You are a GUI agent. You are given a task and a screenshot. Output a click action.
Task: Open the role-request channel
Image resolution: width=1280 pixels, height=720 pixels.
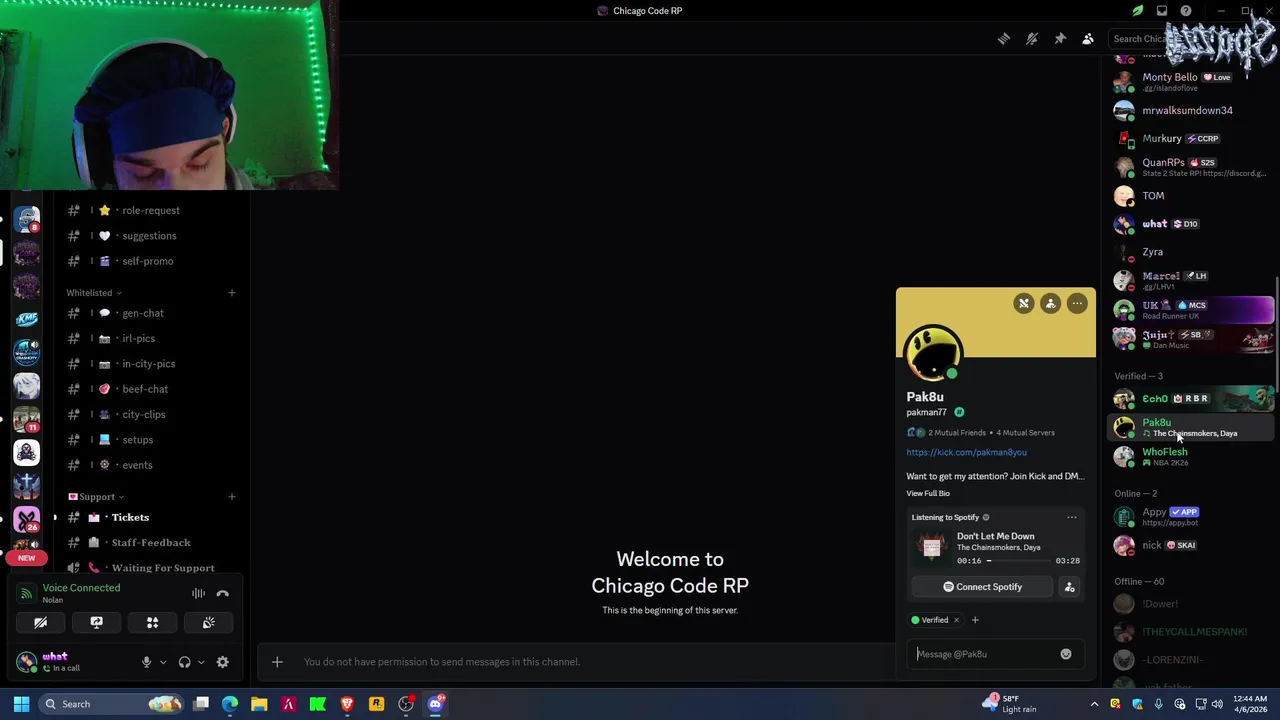[150, 210]
